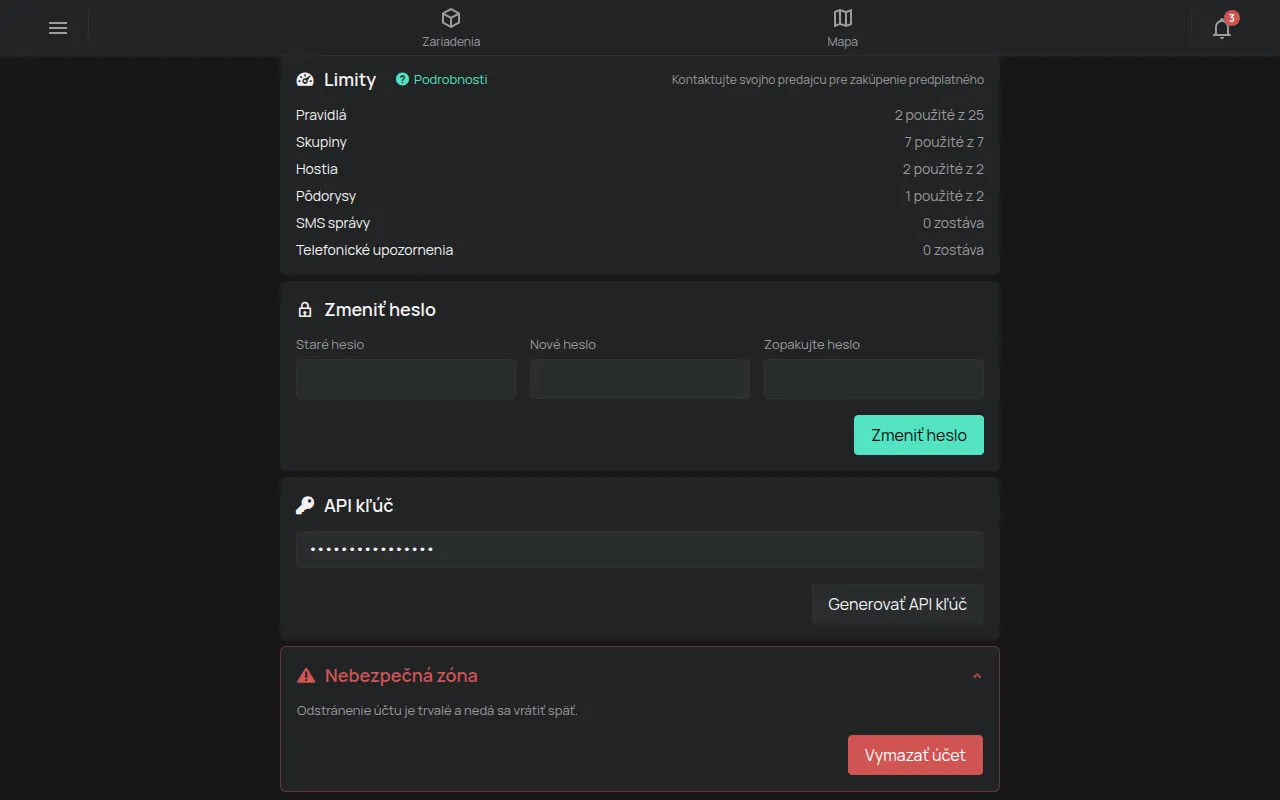This screenshot has width=1280, height=800.
Task: Click the Vymazať účet button
Action: coord(915,755)
